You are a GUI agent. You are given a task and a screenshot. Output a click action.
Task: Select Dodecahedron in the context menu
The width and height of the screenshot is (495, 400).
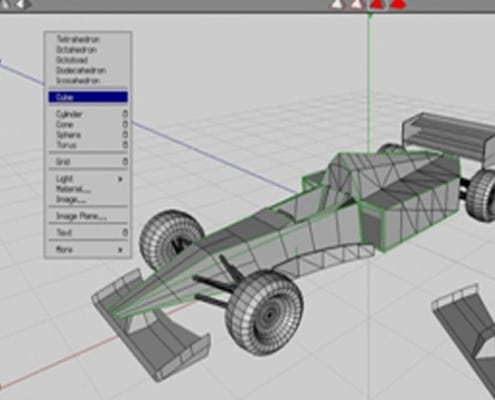point(88,70)
